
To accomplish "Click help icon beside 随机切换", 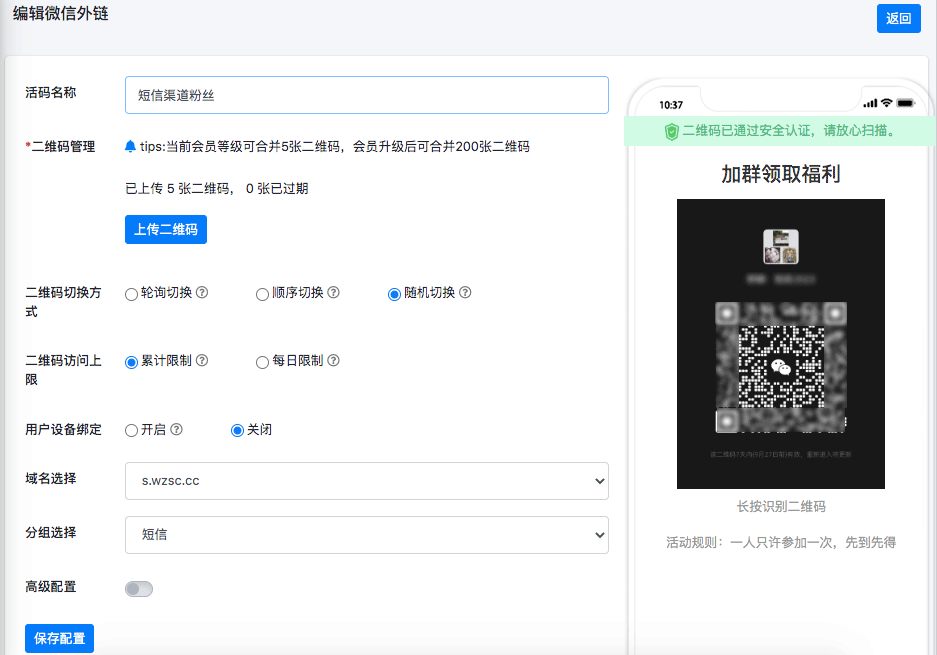I will [x=465, y=293].
